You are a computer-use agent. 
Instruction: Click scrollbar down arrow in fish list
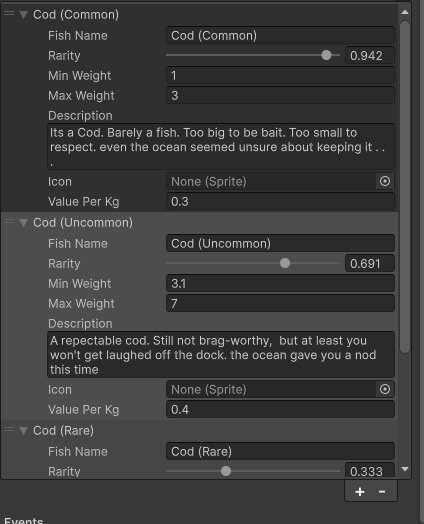405,469
